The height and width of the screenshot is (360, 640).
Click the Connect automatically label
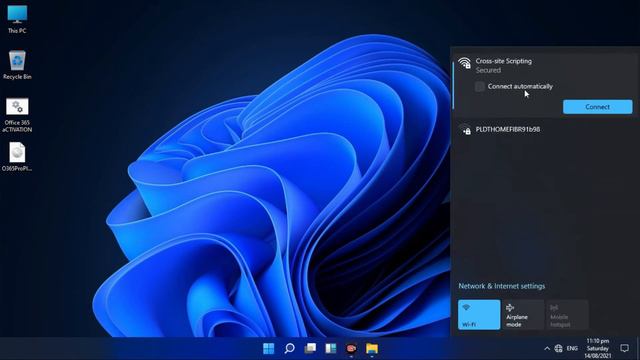coord(520,87)
